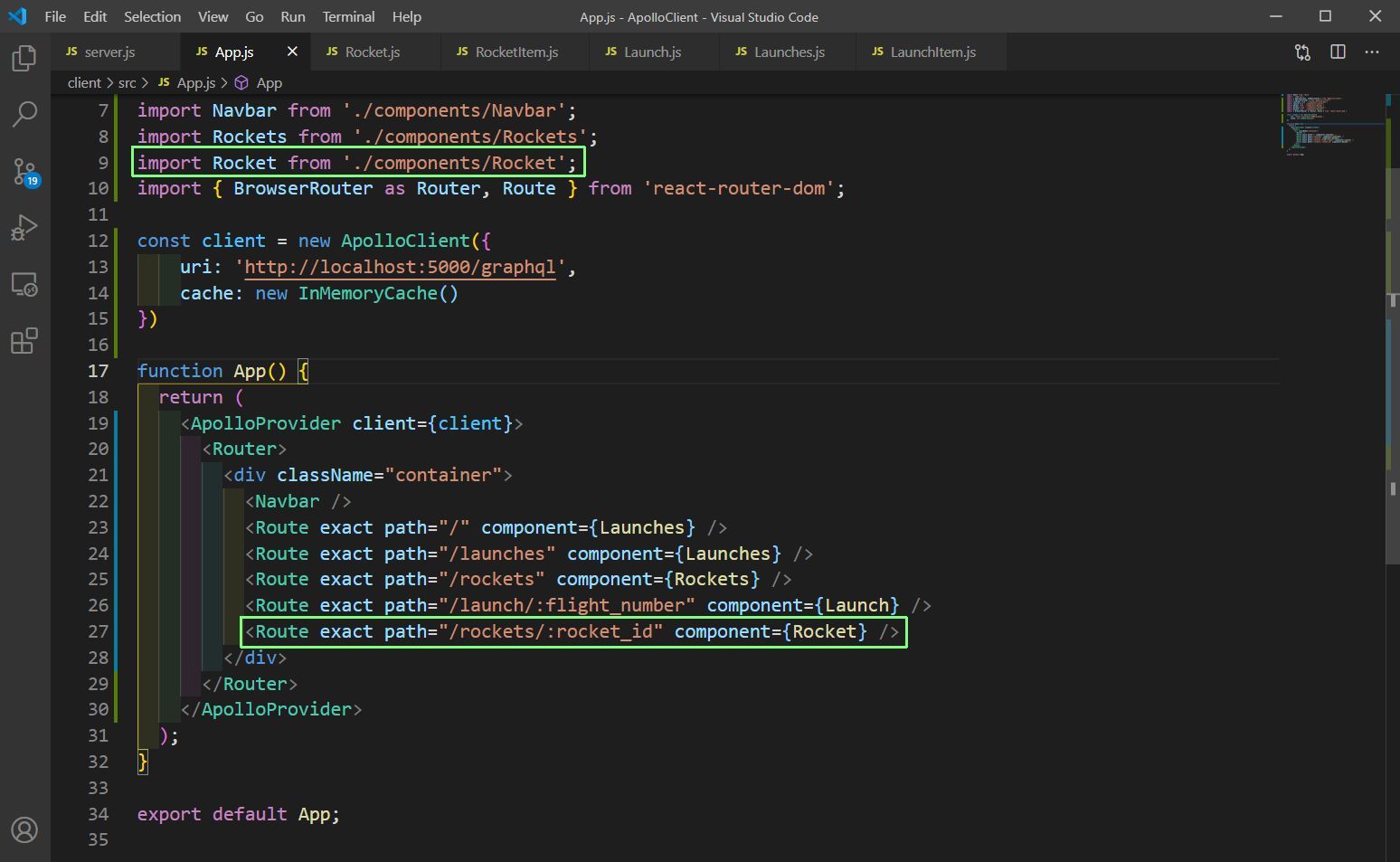Image resolution: width=1400 pixels, height=862 pixels.
Task: Open the Go menu
Action: click(x=255, y=16)
